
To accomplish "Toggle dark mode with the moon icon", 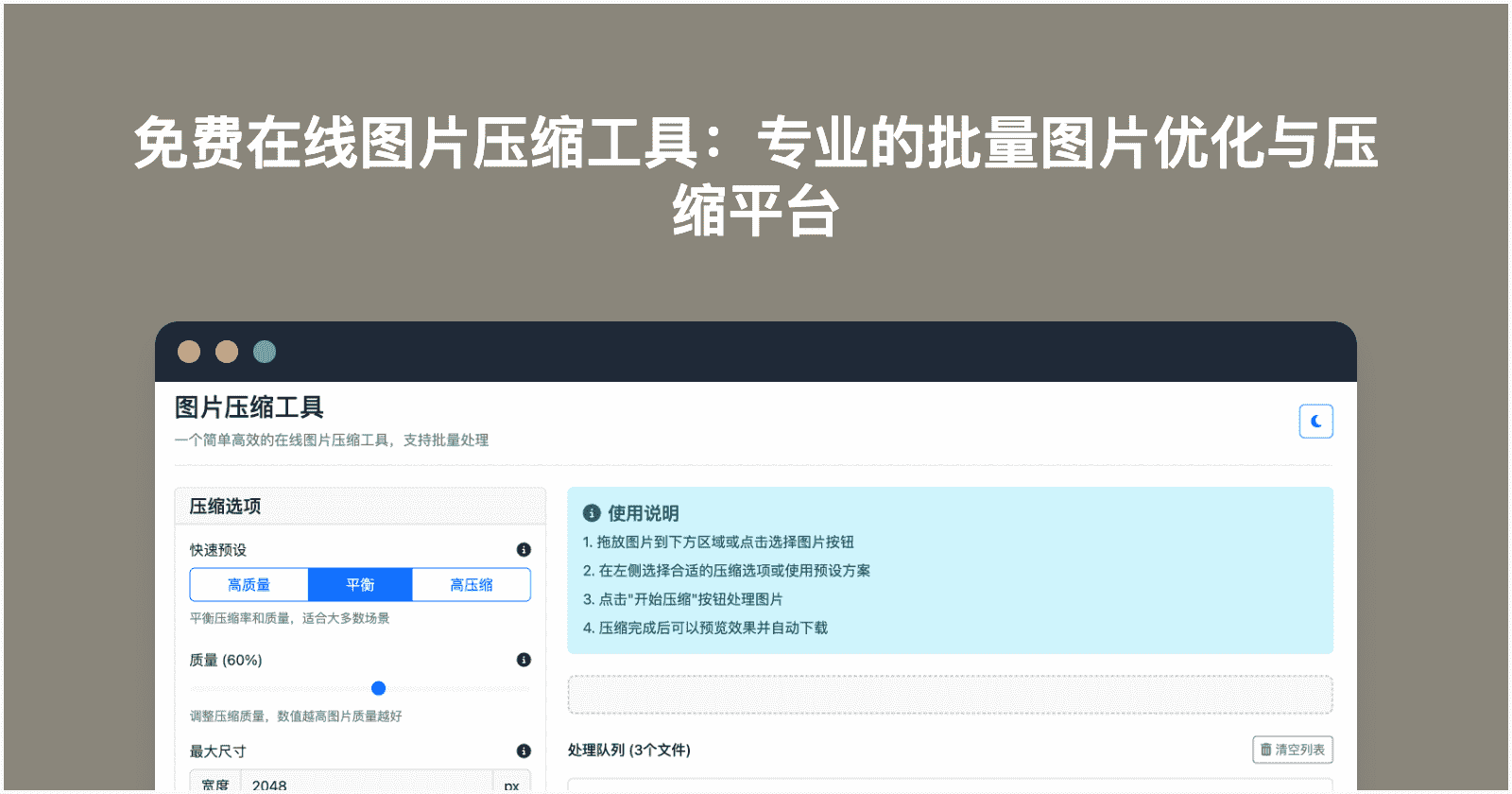I will click(1315, 422).
